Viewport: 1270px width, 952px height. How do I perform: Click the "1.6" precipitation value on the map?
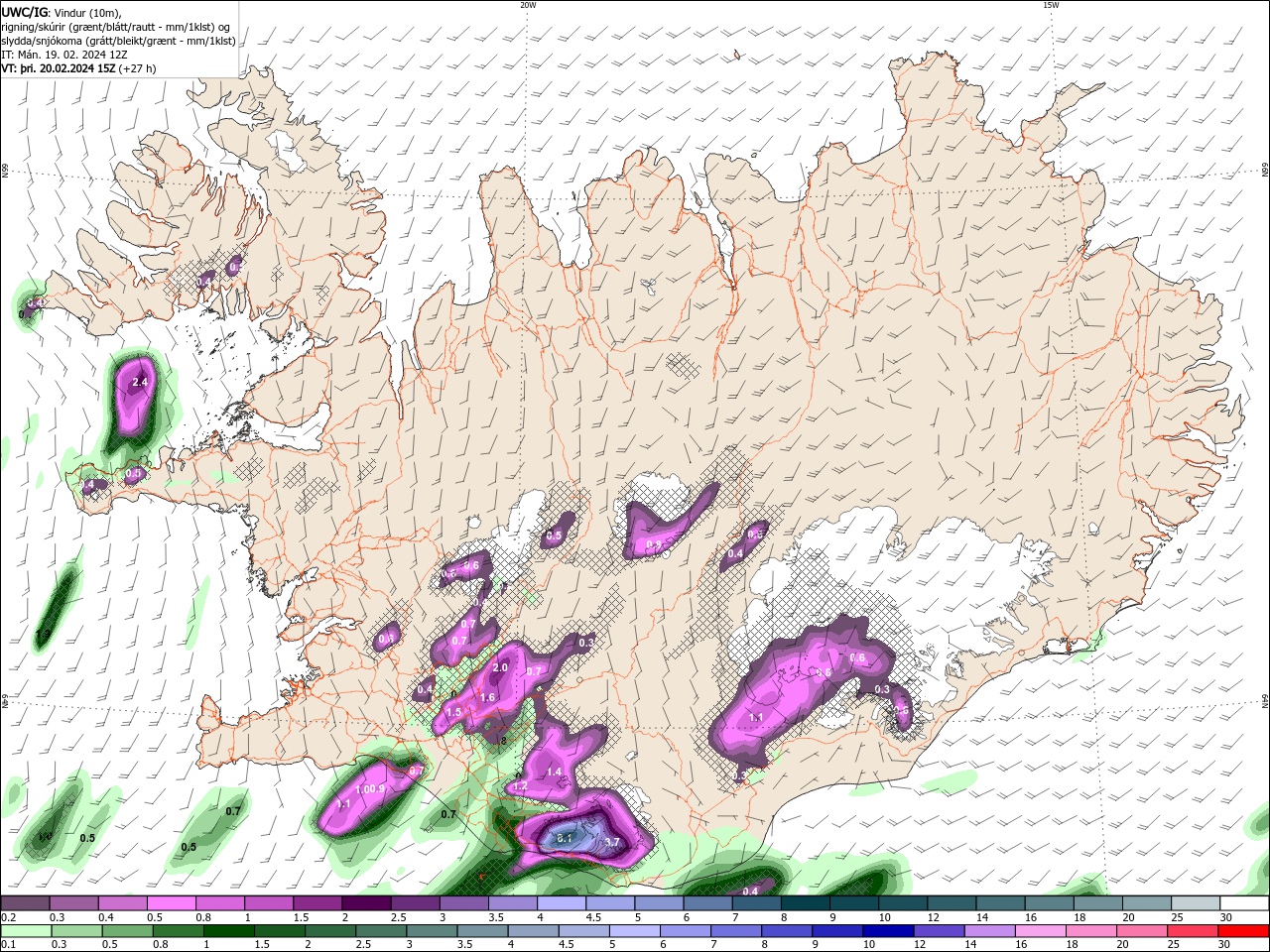pyautogui.click(x=487, y=698)
